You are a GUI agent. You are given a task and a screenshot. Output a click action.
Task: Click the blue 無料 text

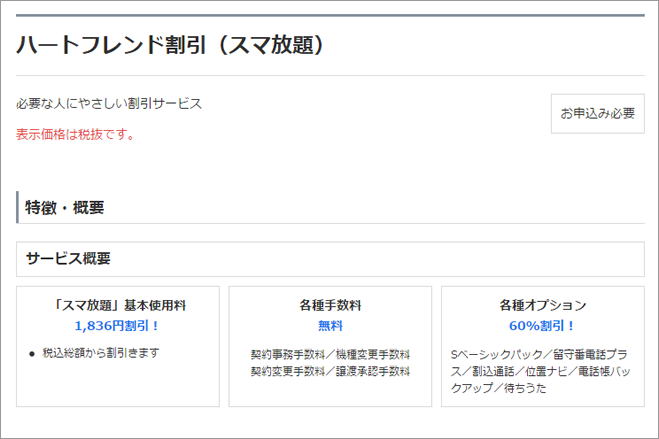pyautogui.click(x=330, y=326)
